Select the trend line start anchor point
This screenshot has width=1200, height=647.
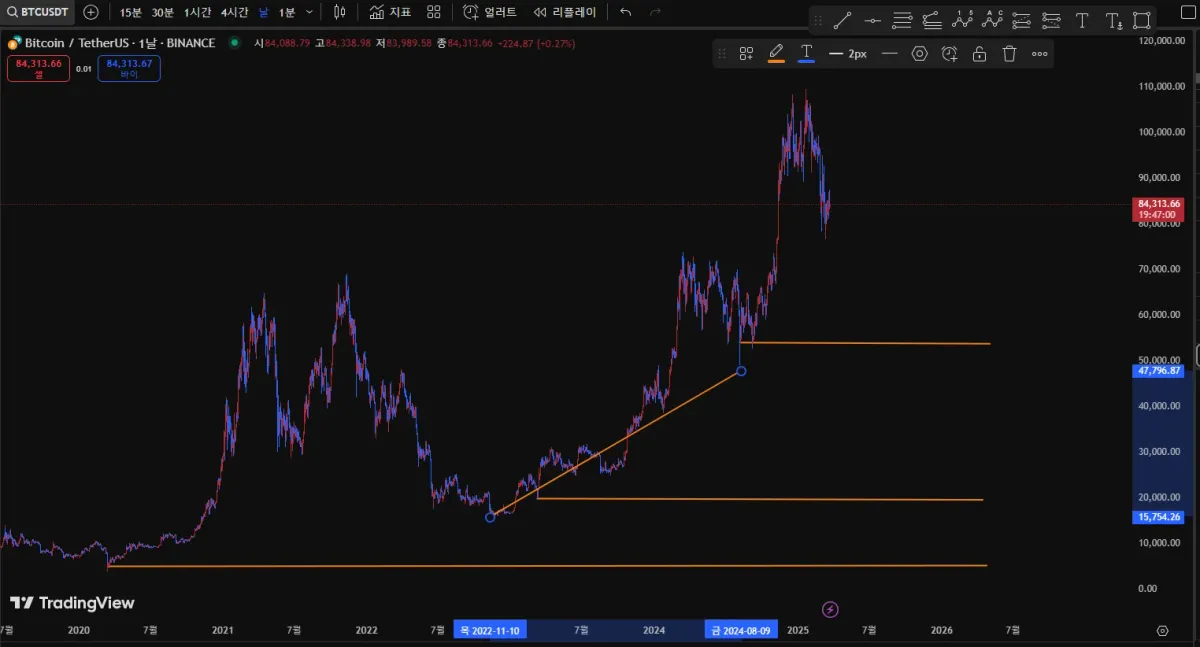pyautogui.click(x=490, y=517)
